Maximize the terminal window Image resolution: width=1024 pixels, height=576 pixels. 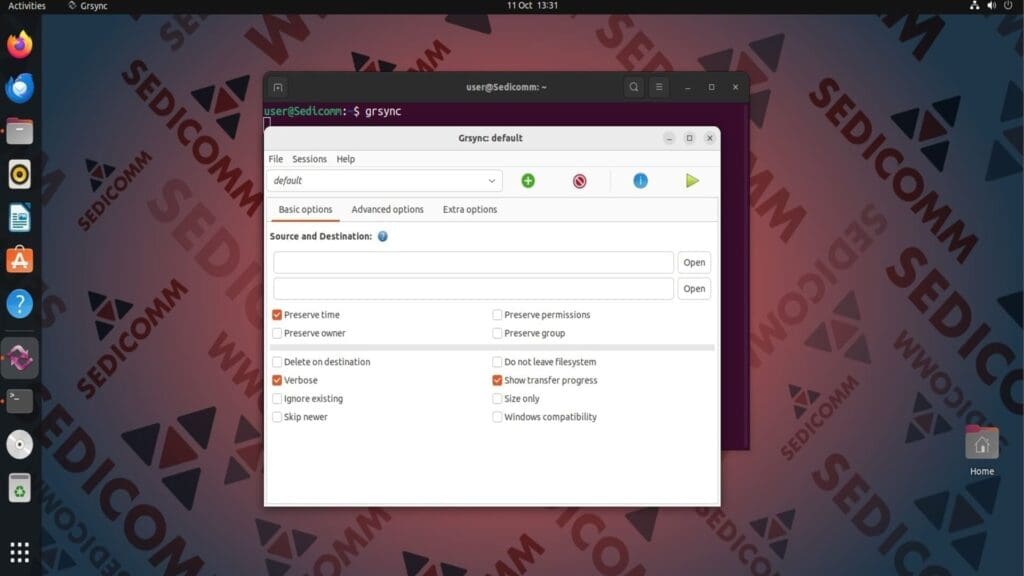(x=711, y=87)
